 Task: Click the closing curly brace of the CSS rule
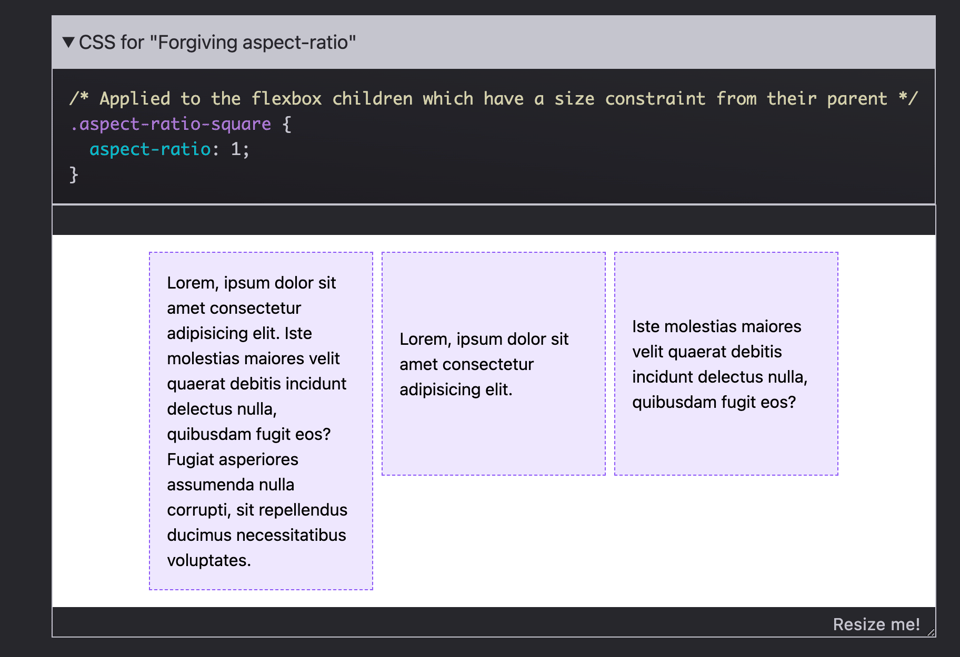pos(73,174)
